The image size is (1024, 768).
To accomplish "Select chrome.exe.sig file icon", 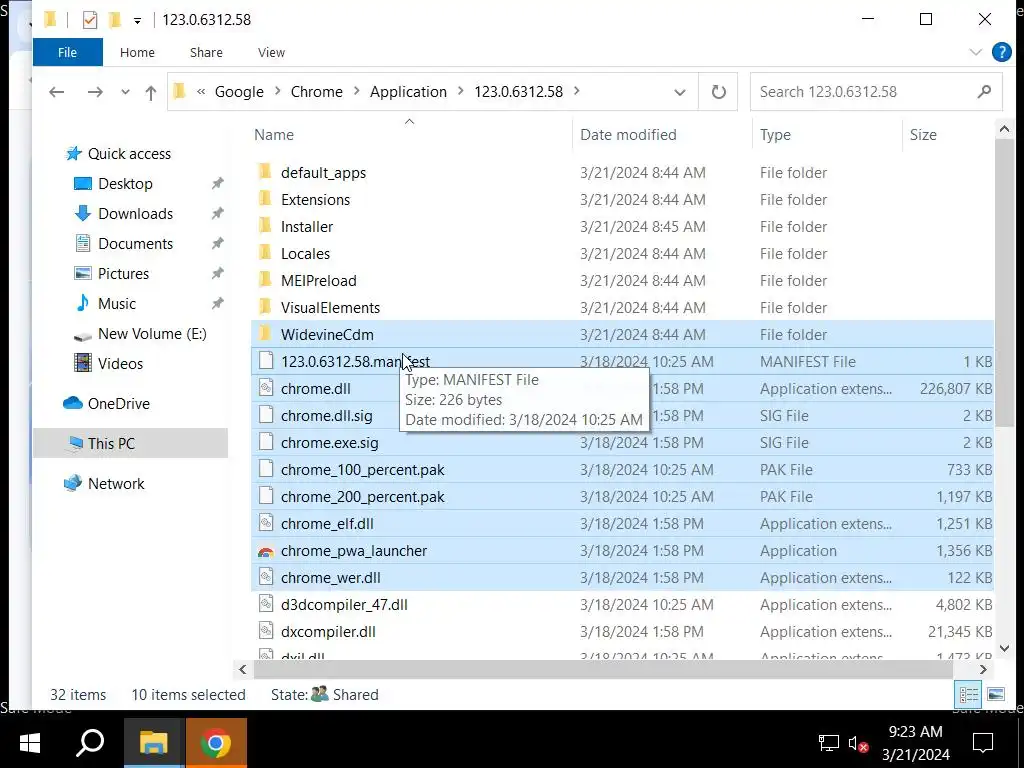I will point(265,443).
